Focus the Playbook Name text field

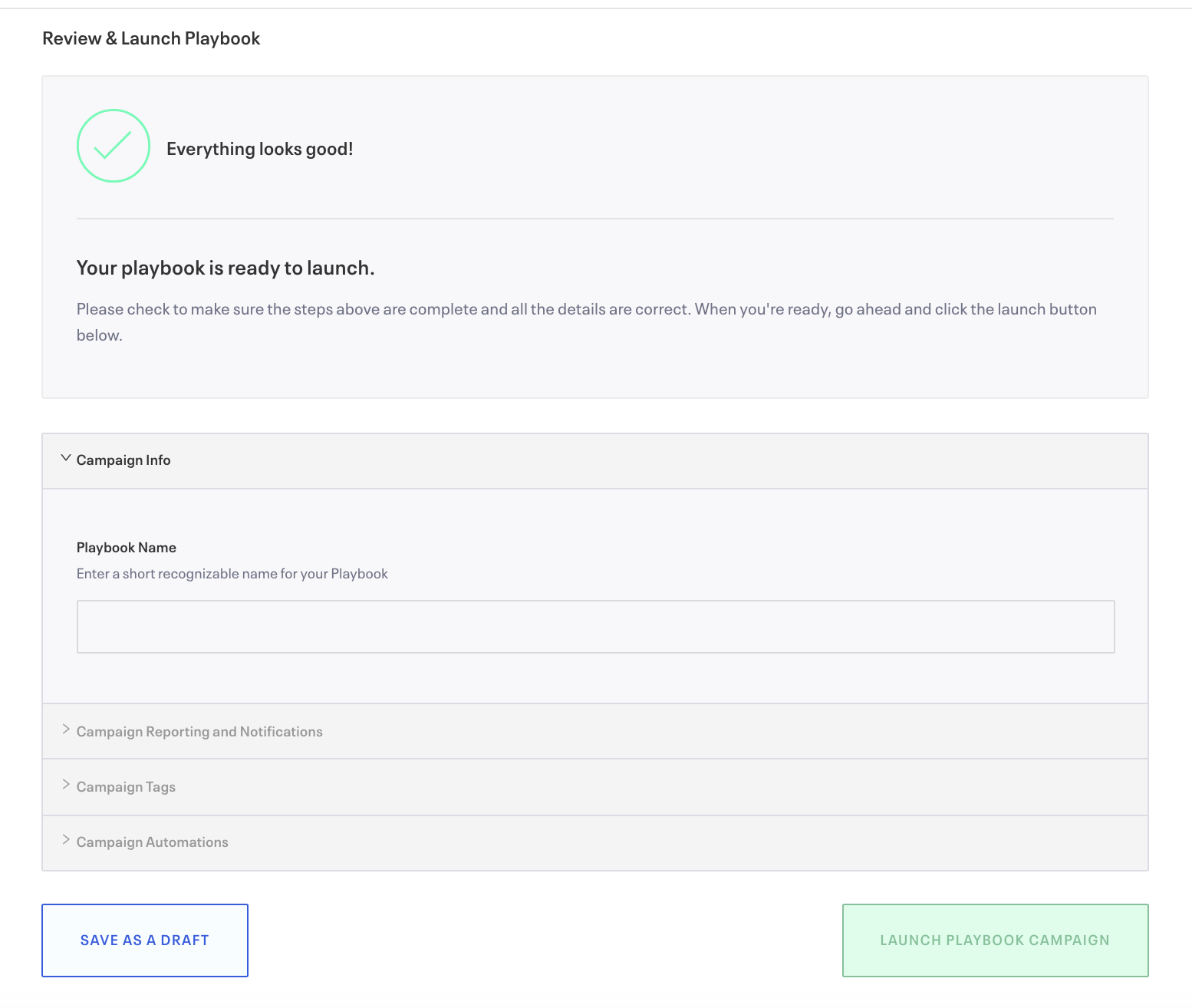point(595,627)
